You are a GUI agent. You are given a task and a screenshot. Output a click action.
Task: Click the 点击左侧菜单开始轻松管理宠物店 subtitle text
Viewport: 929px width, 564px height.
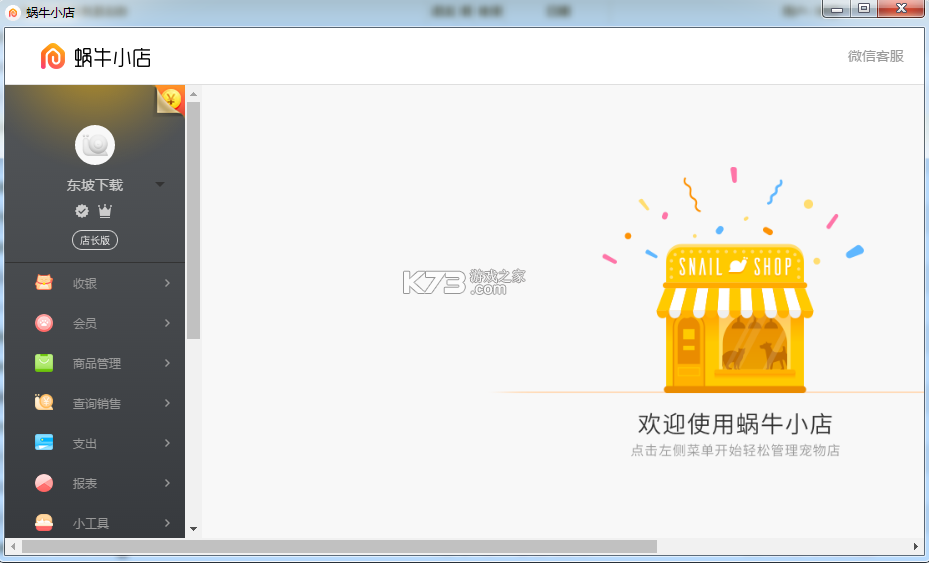(x=735, y=450)
